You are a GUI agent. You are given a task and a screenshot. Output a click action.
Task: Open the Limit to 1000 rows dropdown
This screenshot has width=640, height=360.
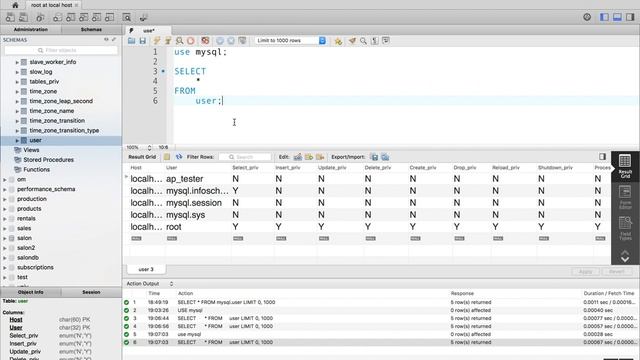291,41
